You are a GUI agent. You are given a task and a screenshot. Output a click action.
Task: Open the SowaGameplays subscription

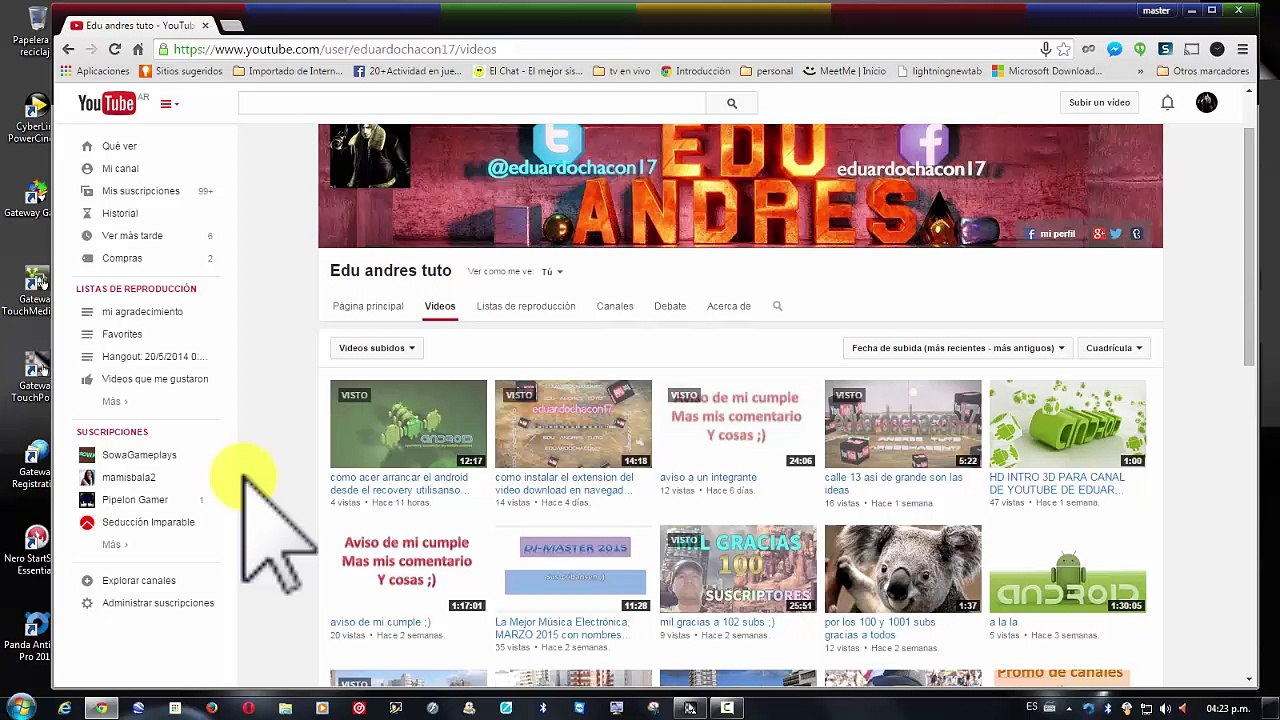[139, 455]
